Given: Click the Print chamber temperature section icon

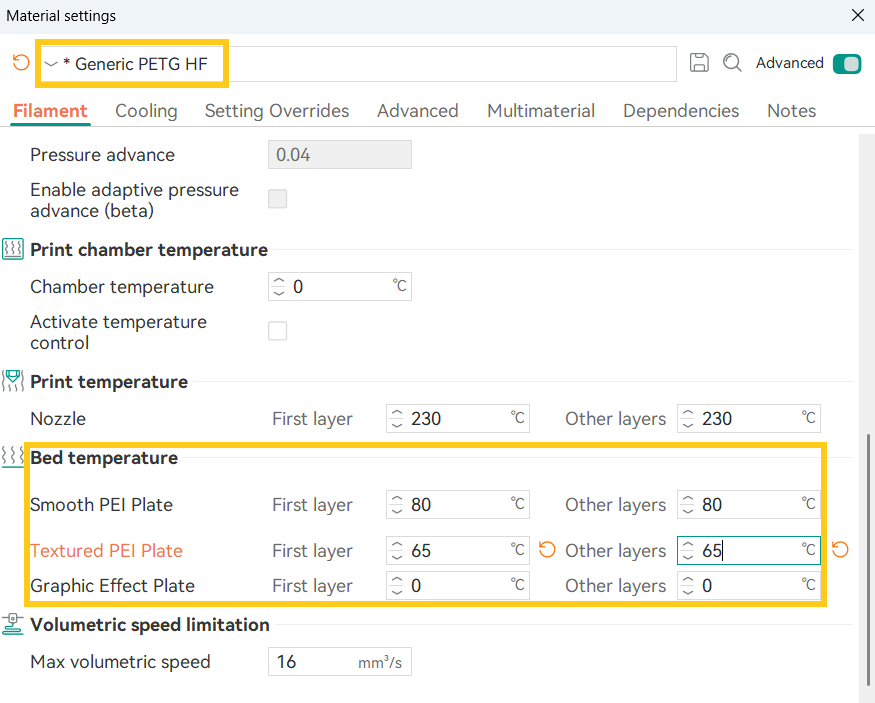Looking at the screenshot, I should (x=13, y=249).
